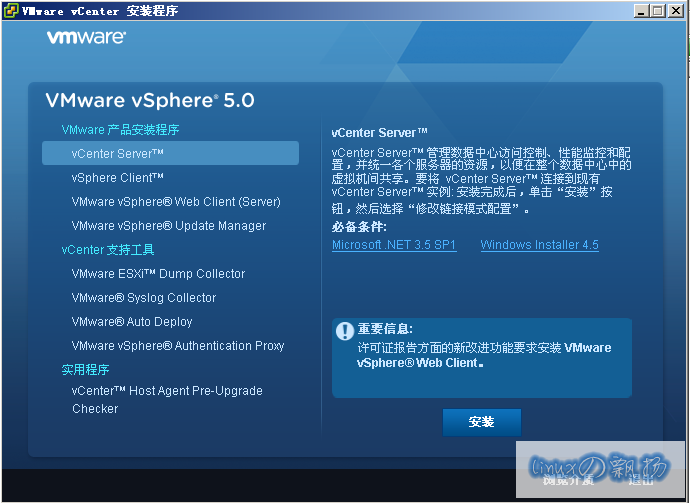Screen dimensions: 690x503
Task: Select VMware vSphere Update Manager
Action: tap(169, 225)
